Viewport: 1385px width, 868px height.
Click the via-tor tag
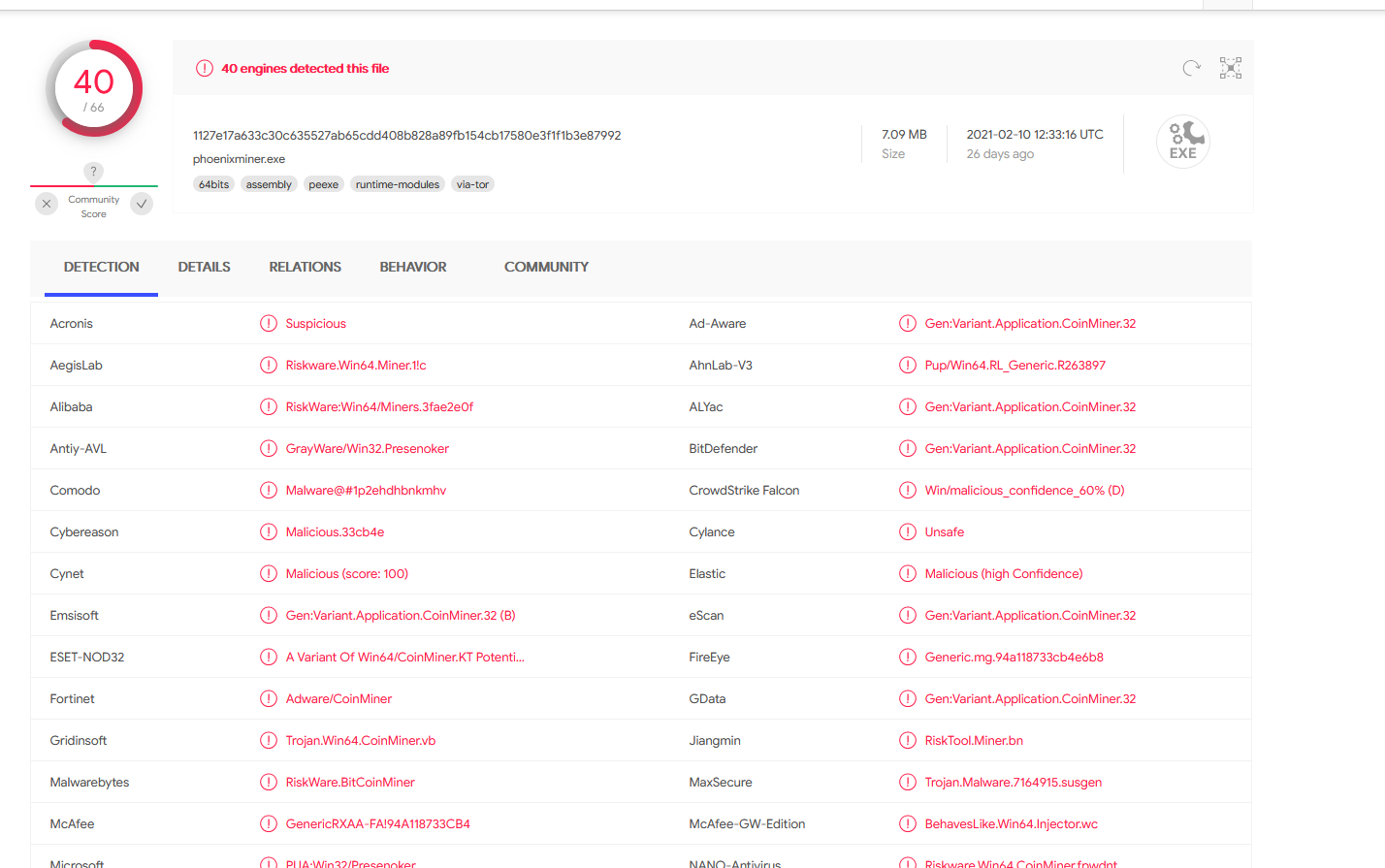[x=472, y=184]
